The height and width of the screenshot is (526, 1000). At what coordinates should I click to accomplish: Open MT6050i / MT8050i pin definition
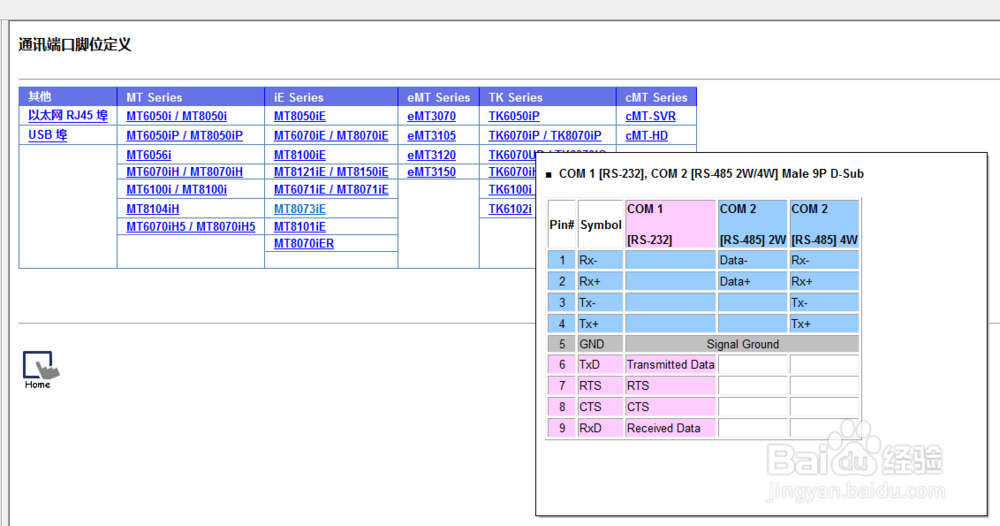point(177,116)
